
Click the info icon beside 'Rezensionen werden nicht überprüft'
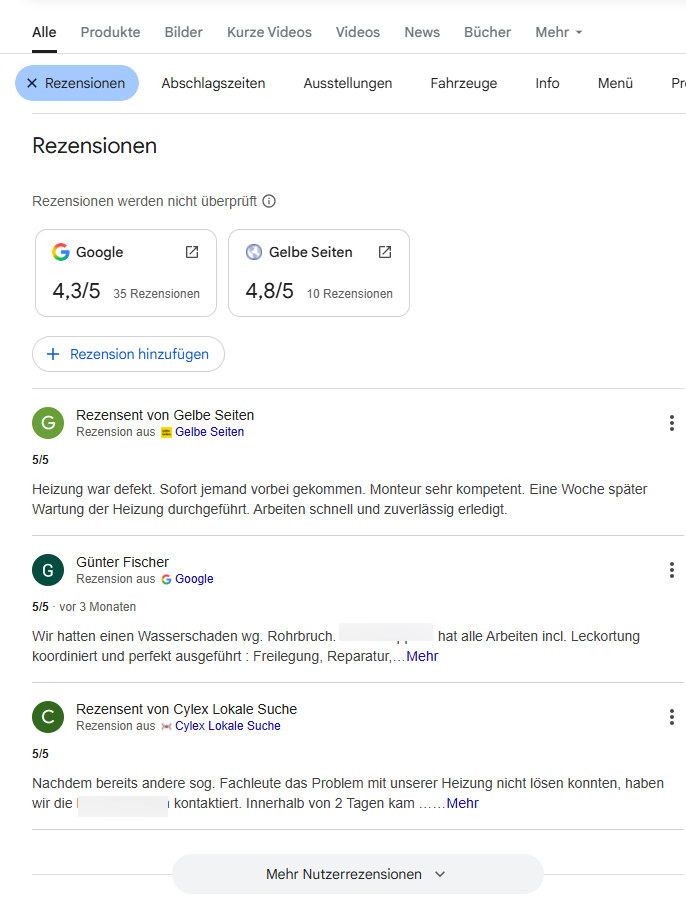coord(269,201)
